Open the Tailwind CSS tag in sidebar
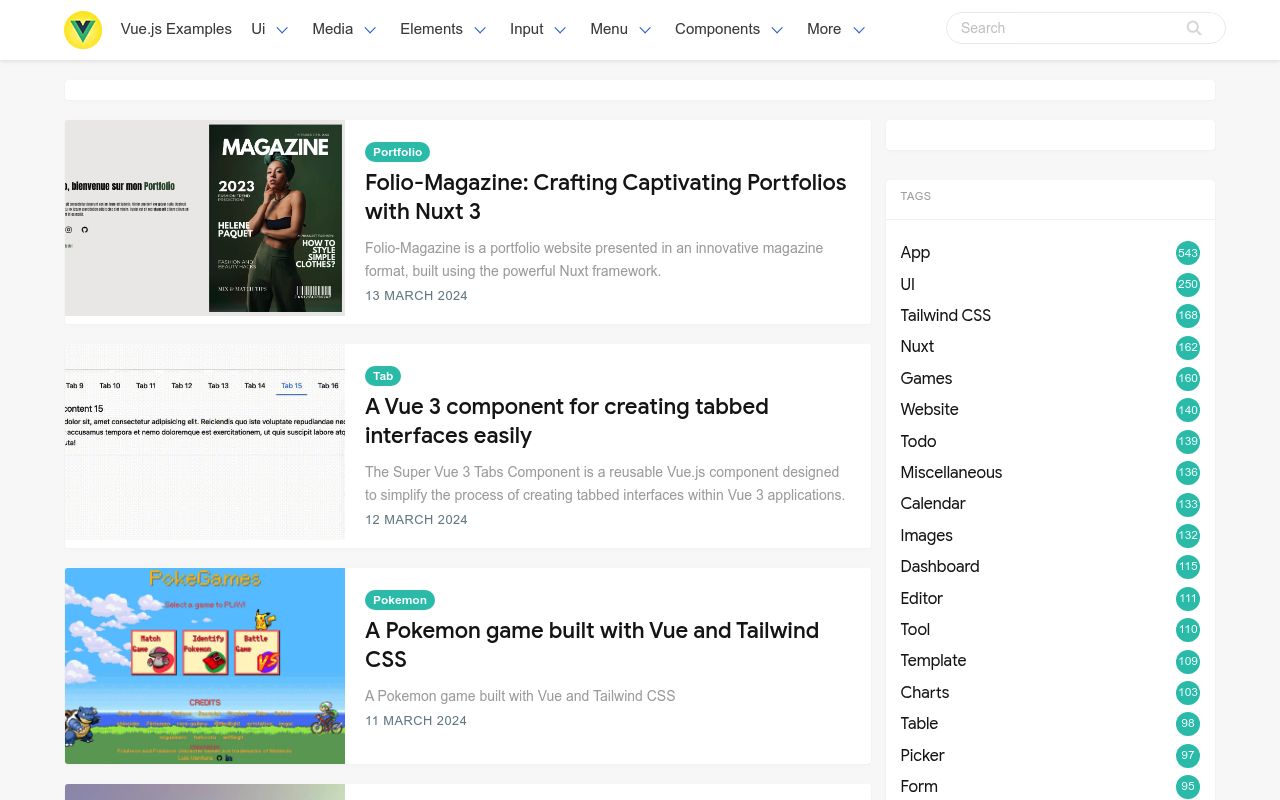Image resolution: width=1280 pixels, height=800 pixels. [945, 316]
